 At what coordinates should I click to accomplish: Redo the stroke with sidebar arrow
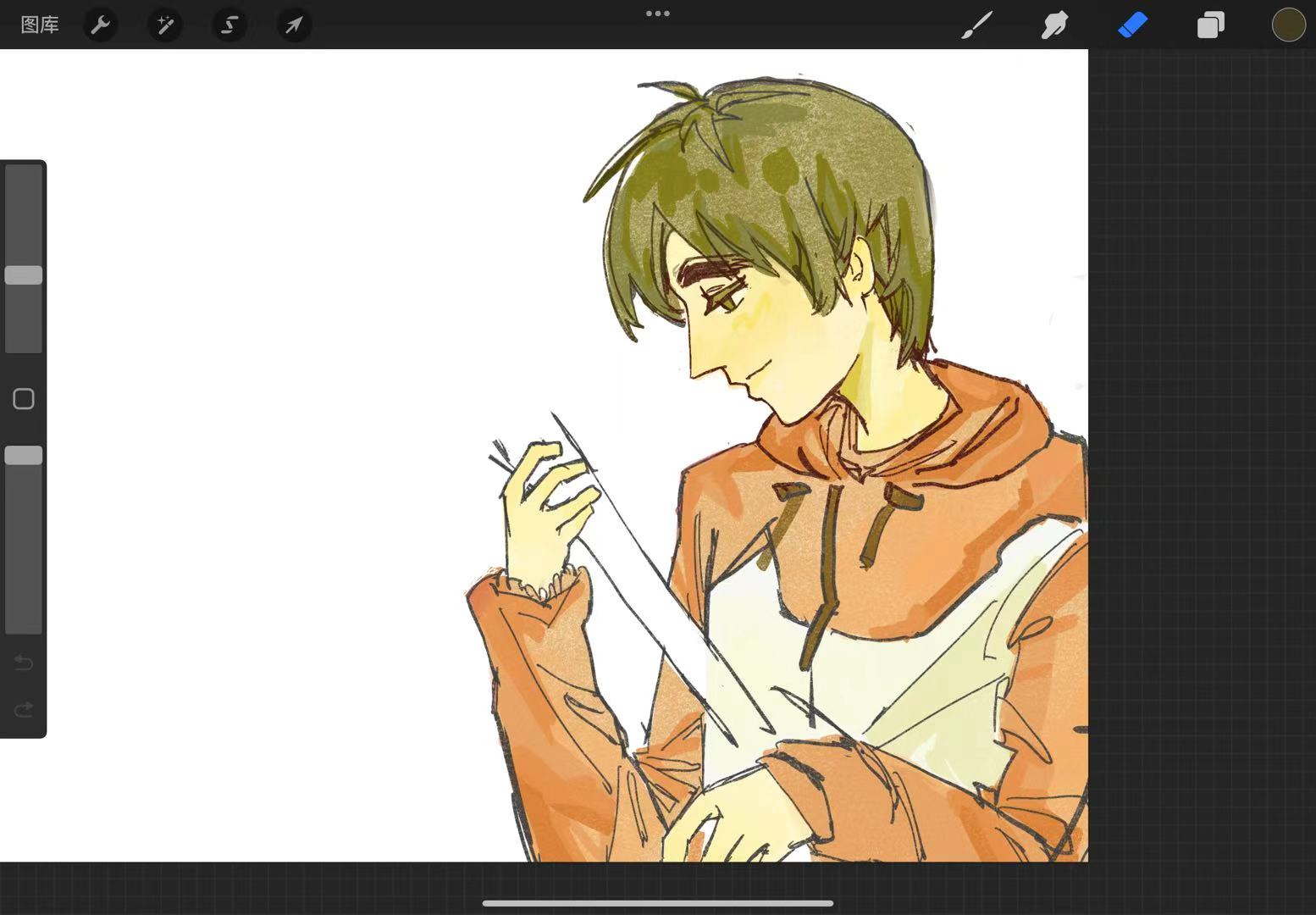point(24,709)
